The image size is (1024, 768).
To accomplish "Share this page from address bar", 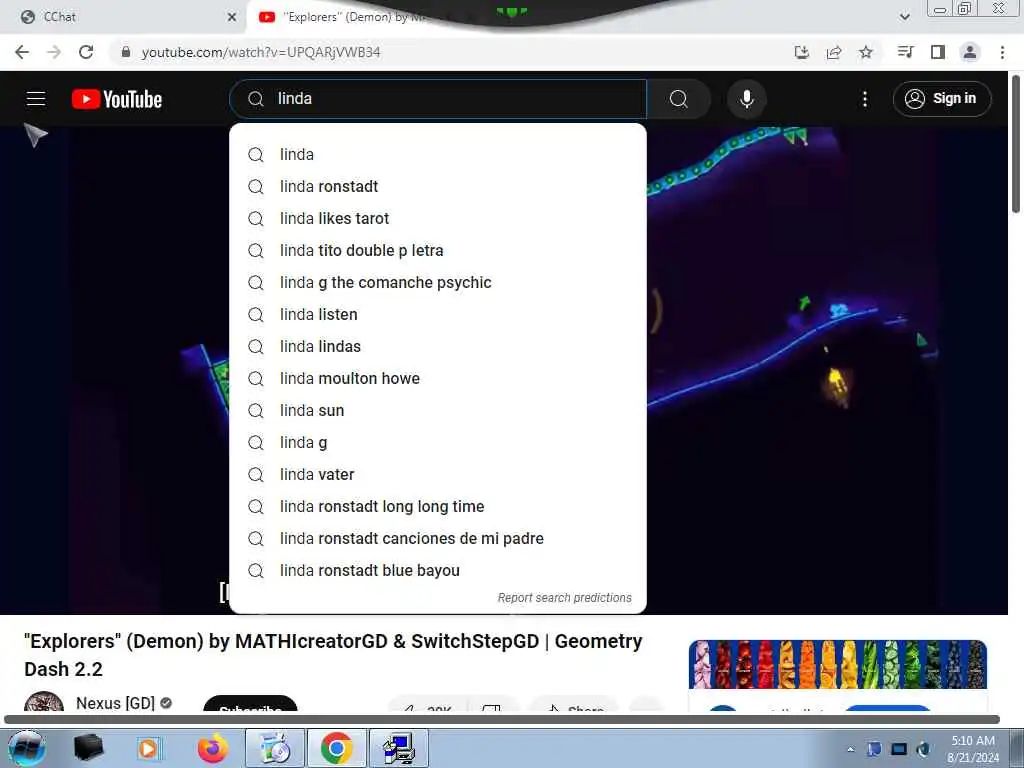I will (x=834, y=52).
